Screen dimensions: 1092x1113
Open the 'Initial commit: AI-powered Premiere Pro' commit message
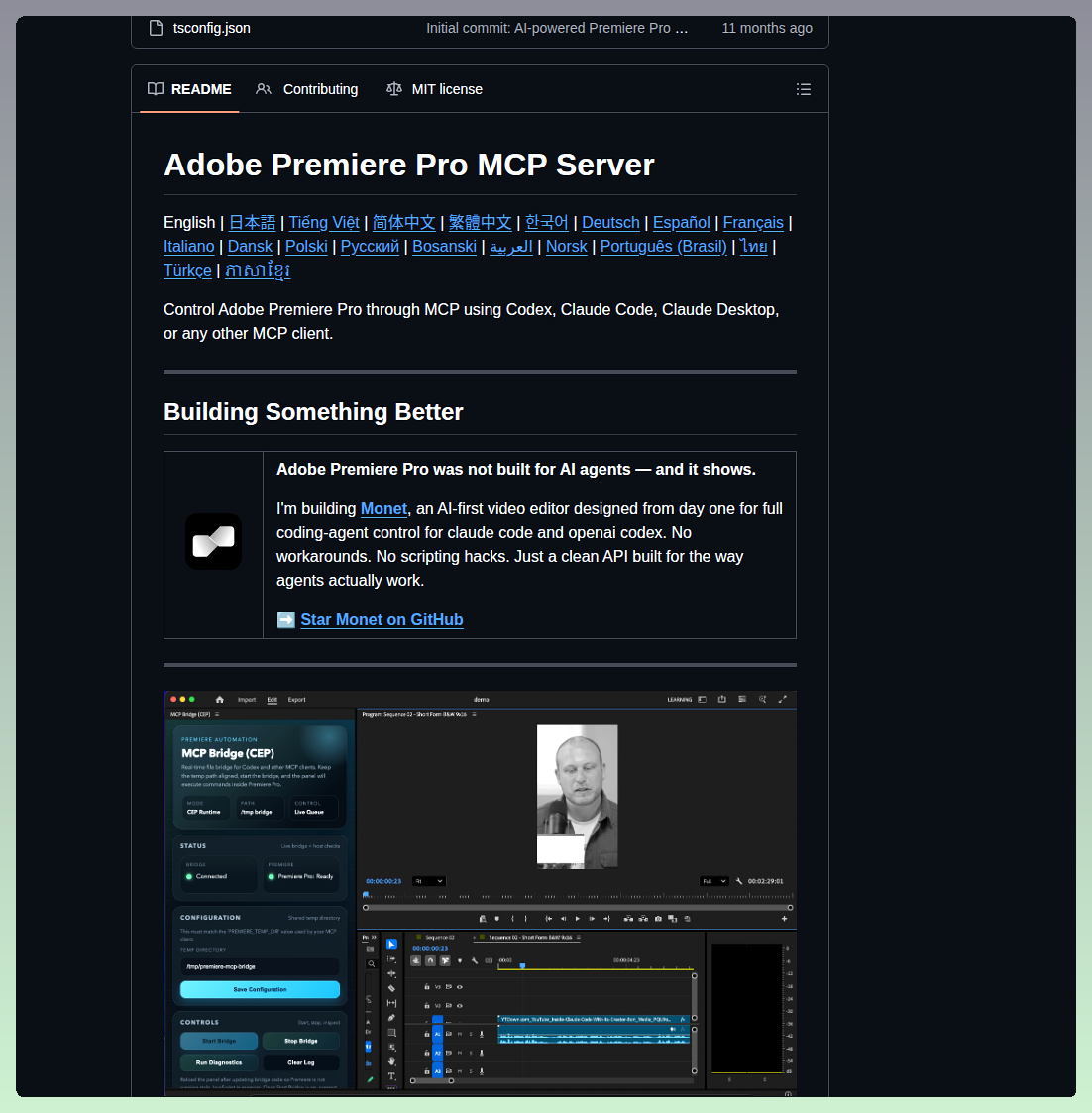pos(556,28)
